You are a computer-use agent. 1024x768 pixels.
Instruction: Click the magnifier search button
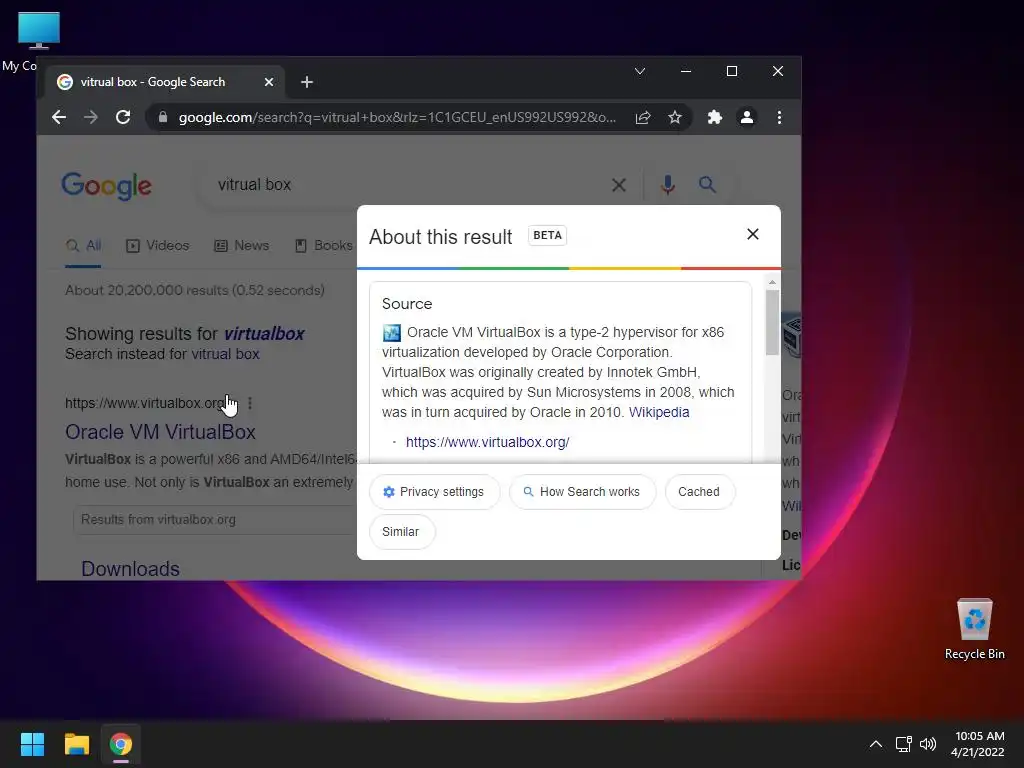tap(707, 185)
